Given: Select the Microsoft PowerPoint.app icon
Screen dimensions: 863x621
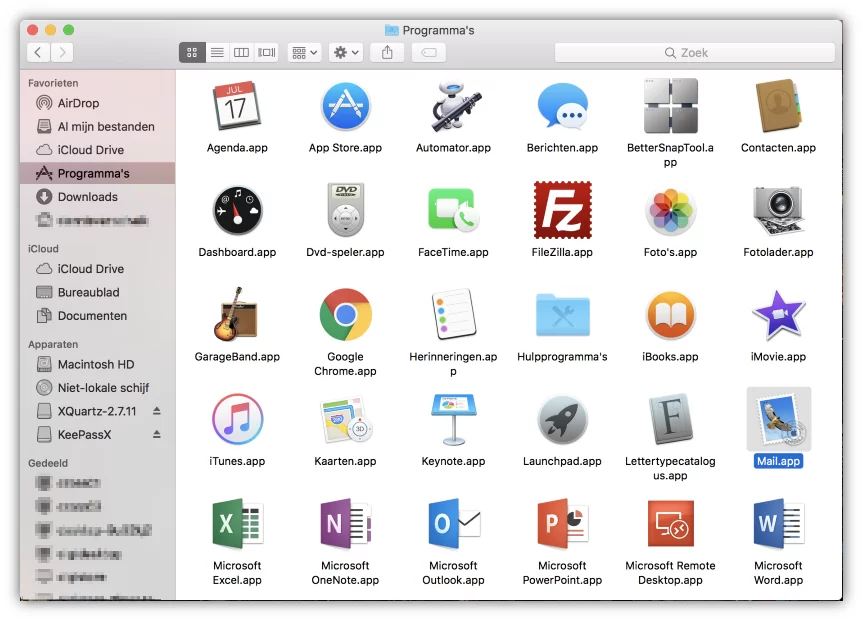Looking at the screenshot, I should (562, 524).
